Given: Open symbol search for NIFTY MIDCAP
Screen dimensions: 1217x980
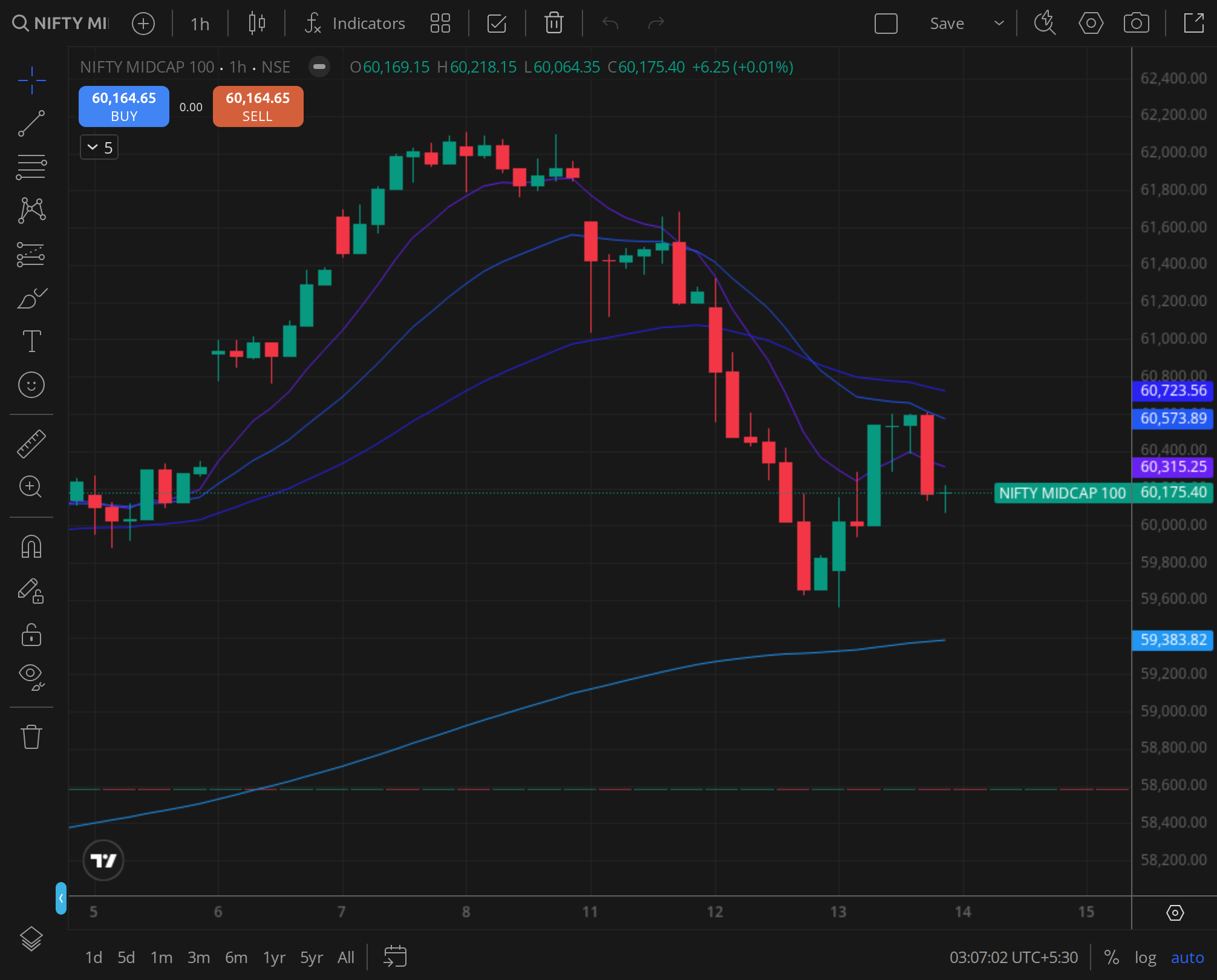Looking at the screenshot, I should [x=60, y=24].
